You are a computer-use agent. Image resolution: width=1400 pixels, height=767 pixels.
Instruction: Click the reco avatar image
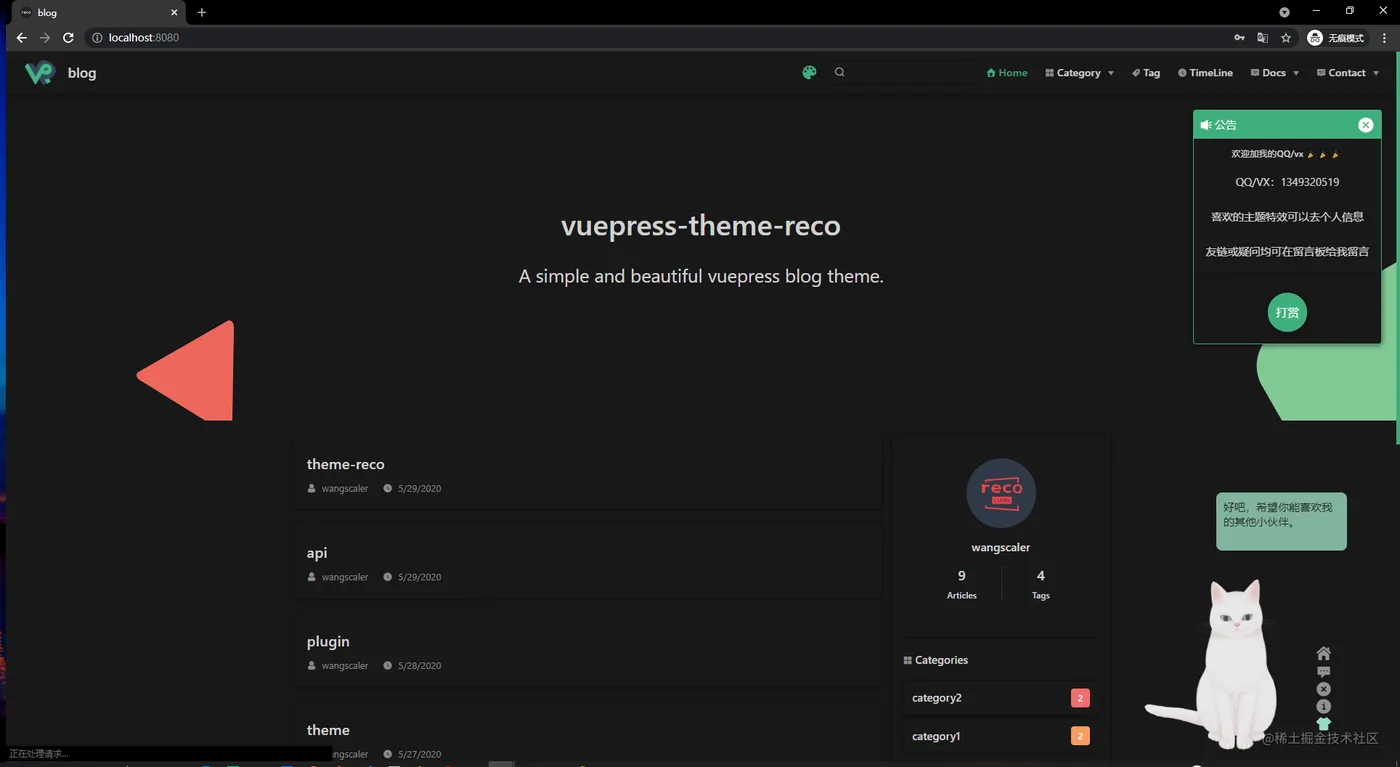(x=1001, y=493)
